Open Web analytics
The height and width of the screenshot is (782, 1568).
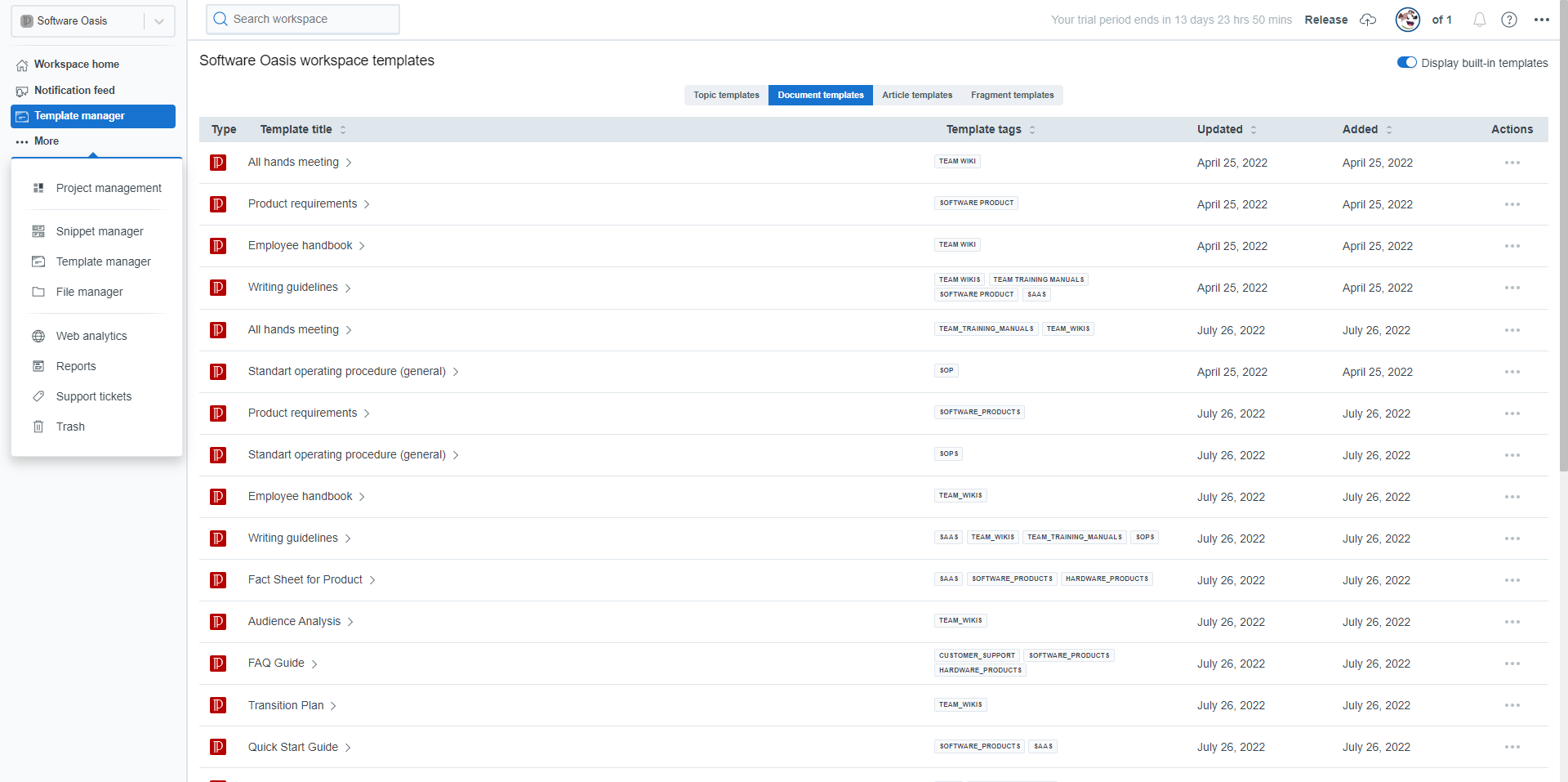[91, 336]
